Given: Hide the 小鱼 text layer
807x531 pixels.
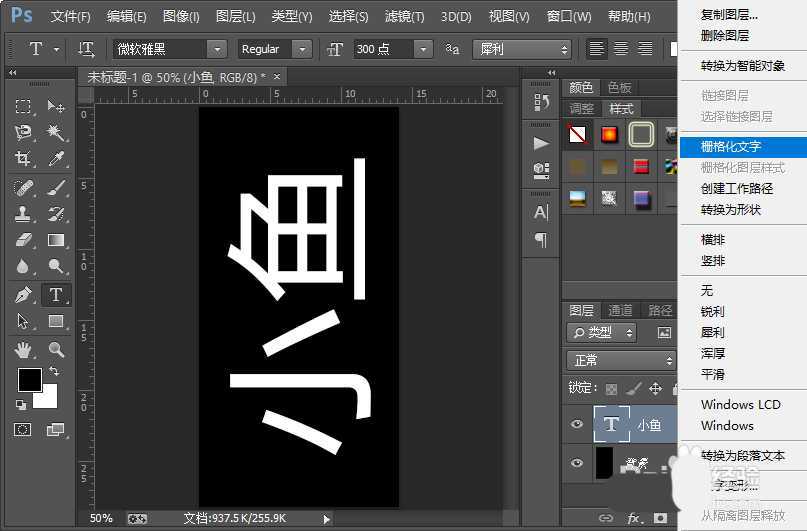Looking at the screenshot, I should point(576,425).
